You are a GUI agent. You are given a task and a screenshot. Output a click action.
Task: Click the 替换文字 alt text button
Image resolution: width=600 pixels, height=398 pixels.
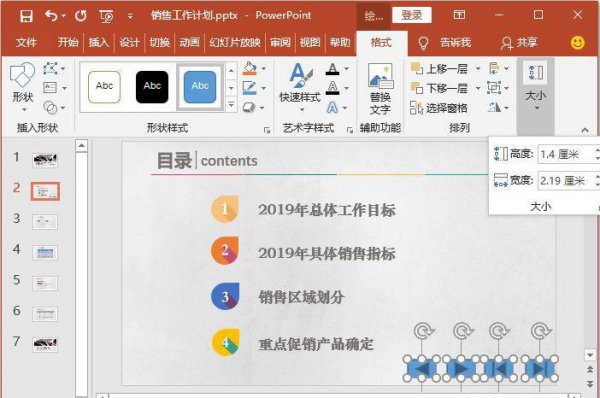tap(380, 90)
